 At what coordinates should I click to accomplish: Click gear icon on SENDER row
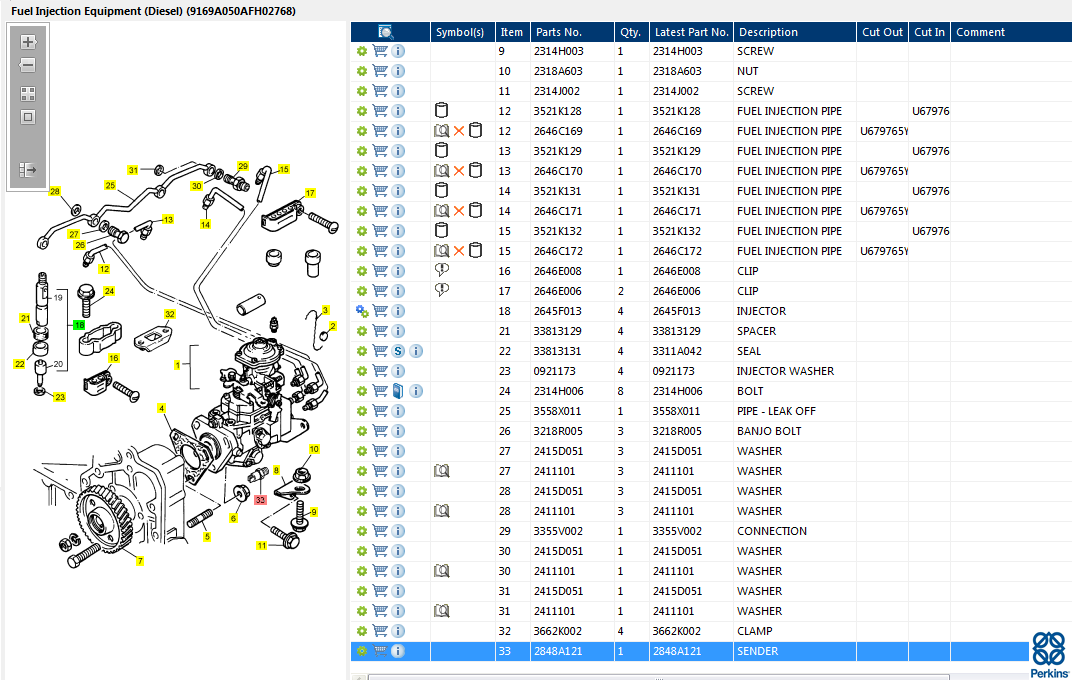[x=362, y=651]
